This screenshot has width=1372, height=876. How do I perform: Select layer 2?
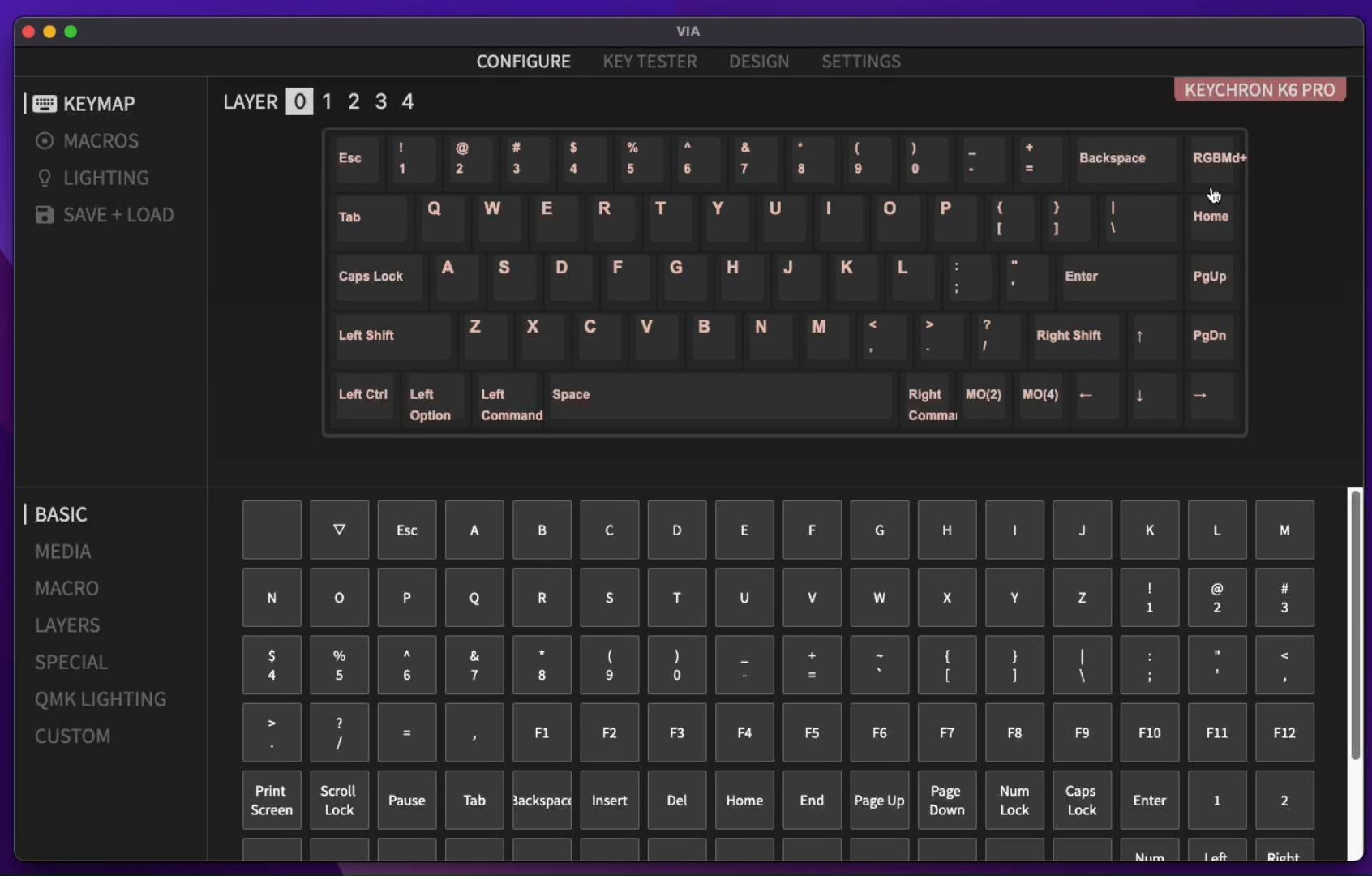tap(354, 101)
